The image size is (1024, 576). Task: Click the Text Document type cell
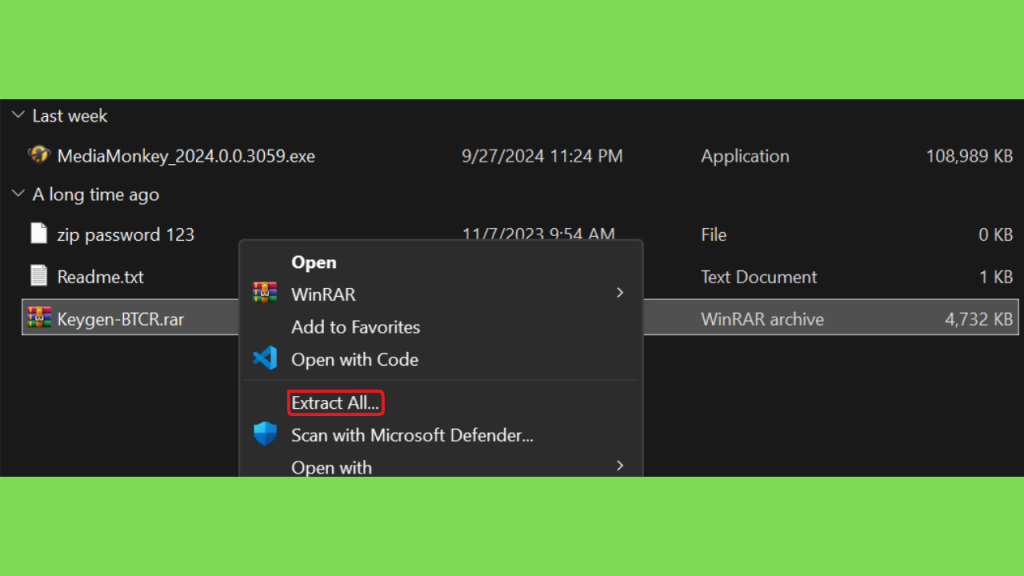coord(759,277)
